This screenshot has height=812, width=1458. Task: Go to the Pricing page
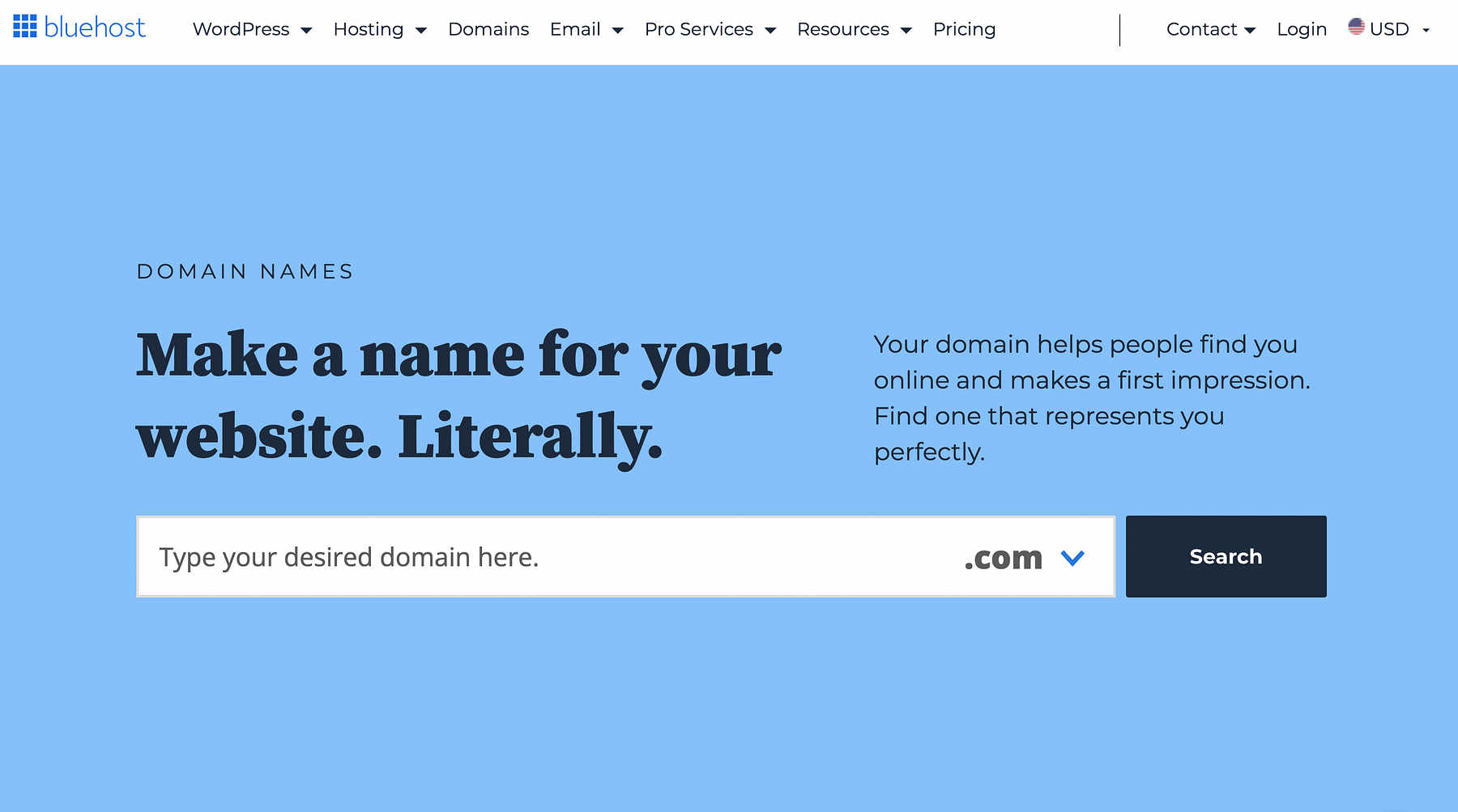[964, 29]
